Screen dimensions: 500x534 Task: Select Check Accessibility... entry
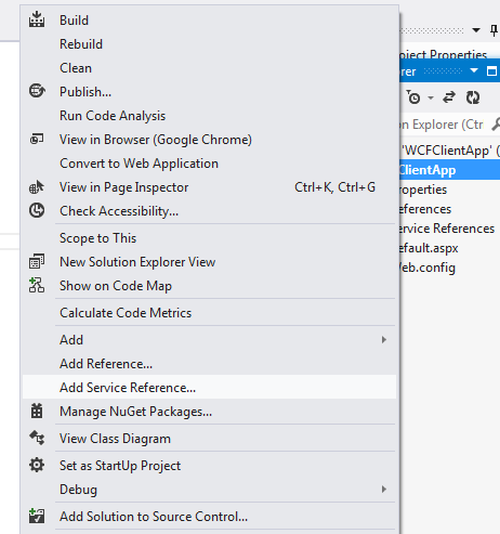click(x=209, y=211)
